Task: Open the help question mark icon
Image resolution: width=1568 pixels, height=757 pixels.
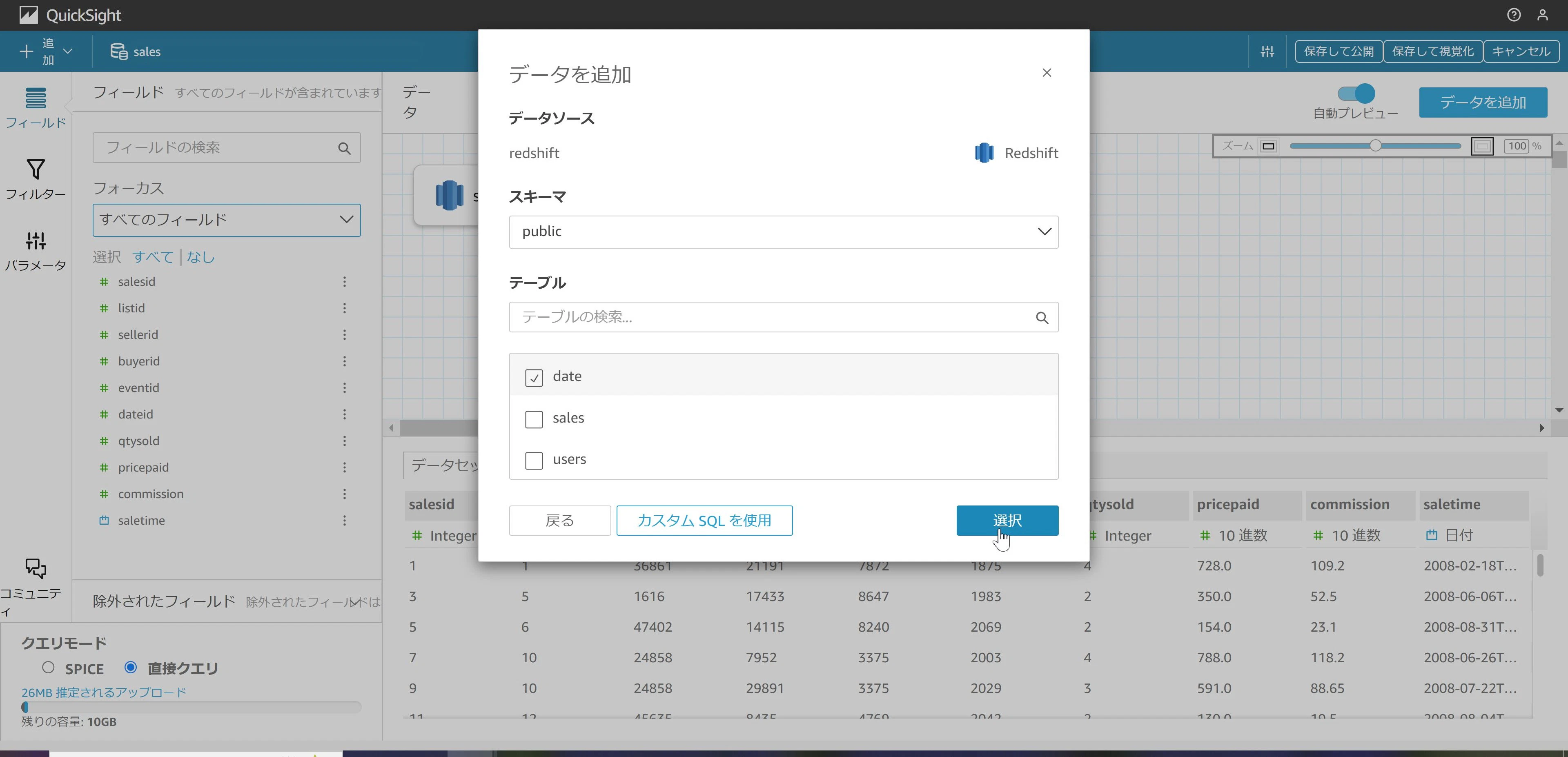Action: 1514,15
